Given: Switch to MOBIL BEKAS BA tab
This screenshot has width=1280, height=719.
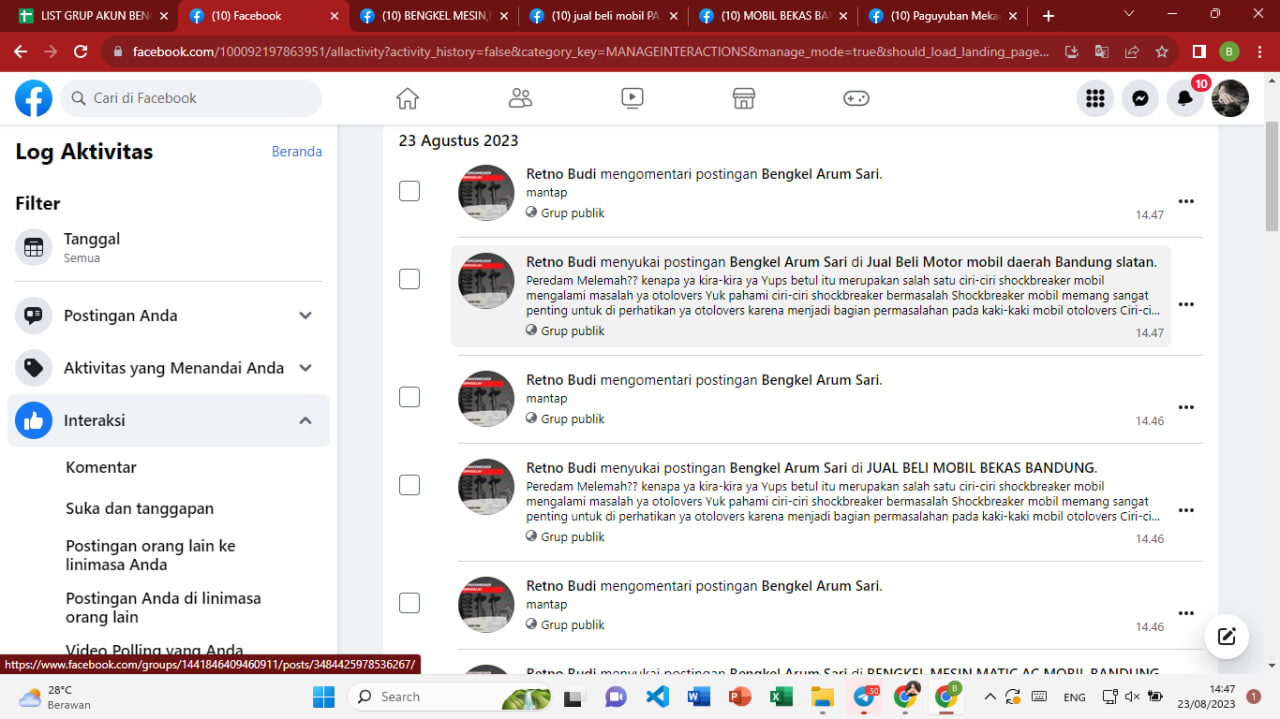Looking at the screenshot, I should [774, 16].
